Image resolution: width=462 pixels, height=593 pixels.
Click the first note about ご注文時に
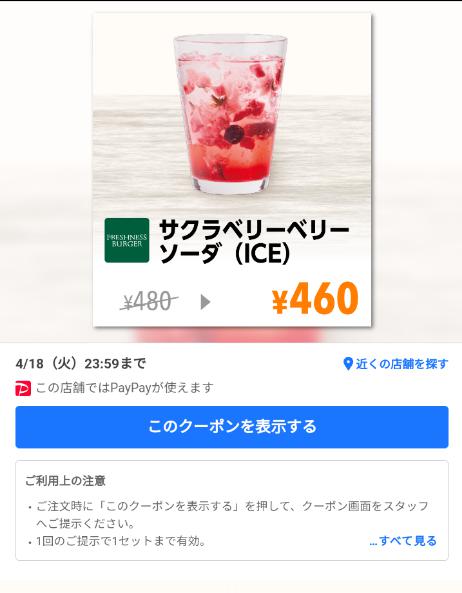coord(232,515)
